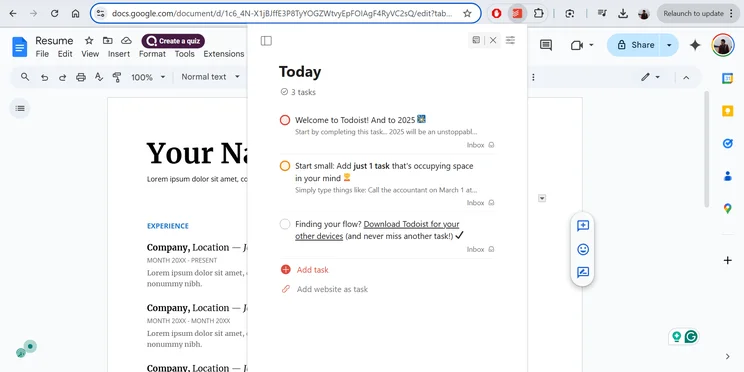Expand the Meet call options arrow
The width and height of the screenshot is (744, 372).
[x=591, y=45]
